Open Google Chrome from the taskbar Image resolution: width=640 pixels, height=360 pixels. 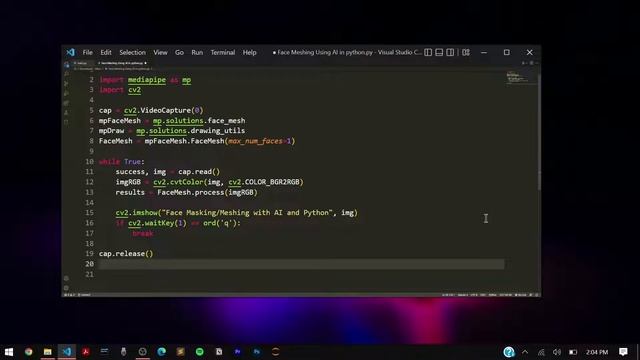[x=28, y=351]
